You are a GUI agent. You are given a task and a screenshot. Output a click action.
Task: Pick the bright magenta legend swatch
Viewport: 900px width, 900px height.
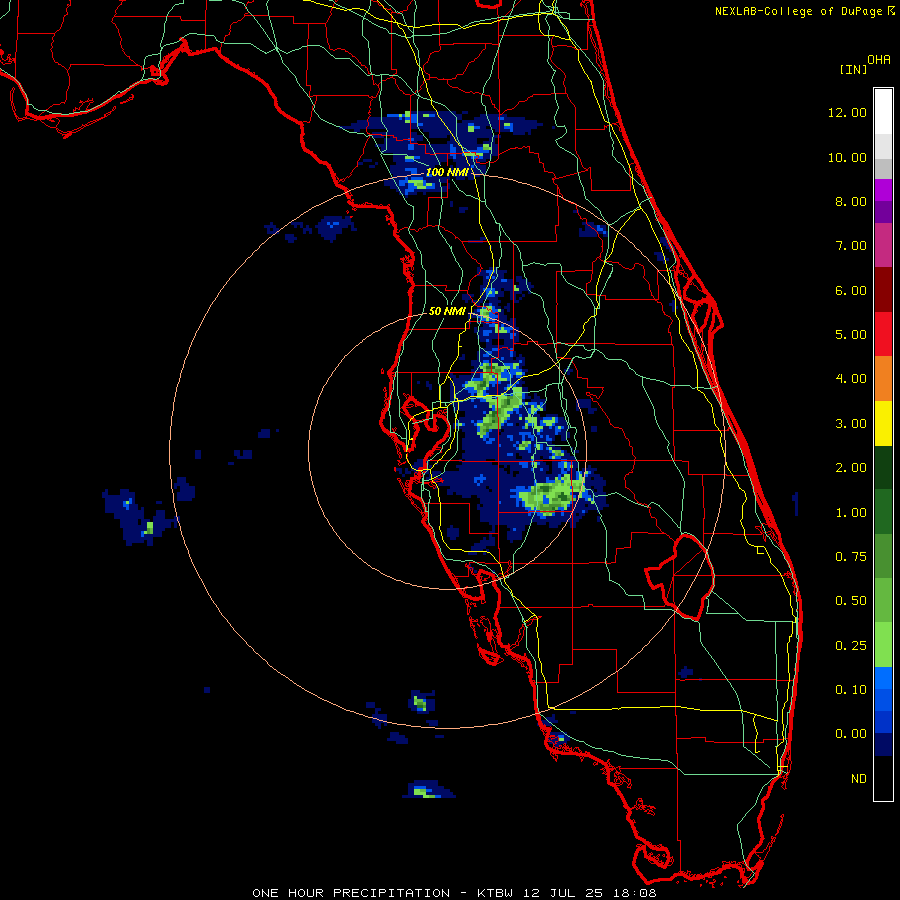[x=883, y=190]
